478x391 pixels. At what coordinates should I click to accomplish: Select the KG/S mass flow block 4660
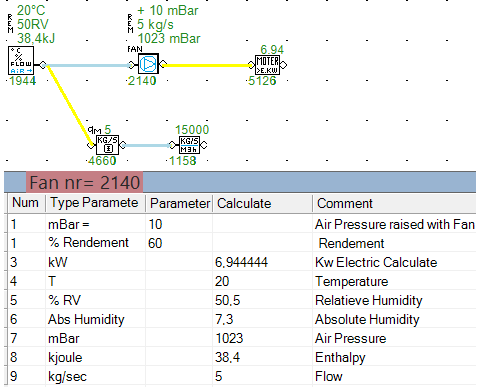(x=107, y=145)
